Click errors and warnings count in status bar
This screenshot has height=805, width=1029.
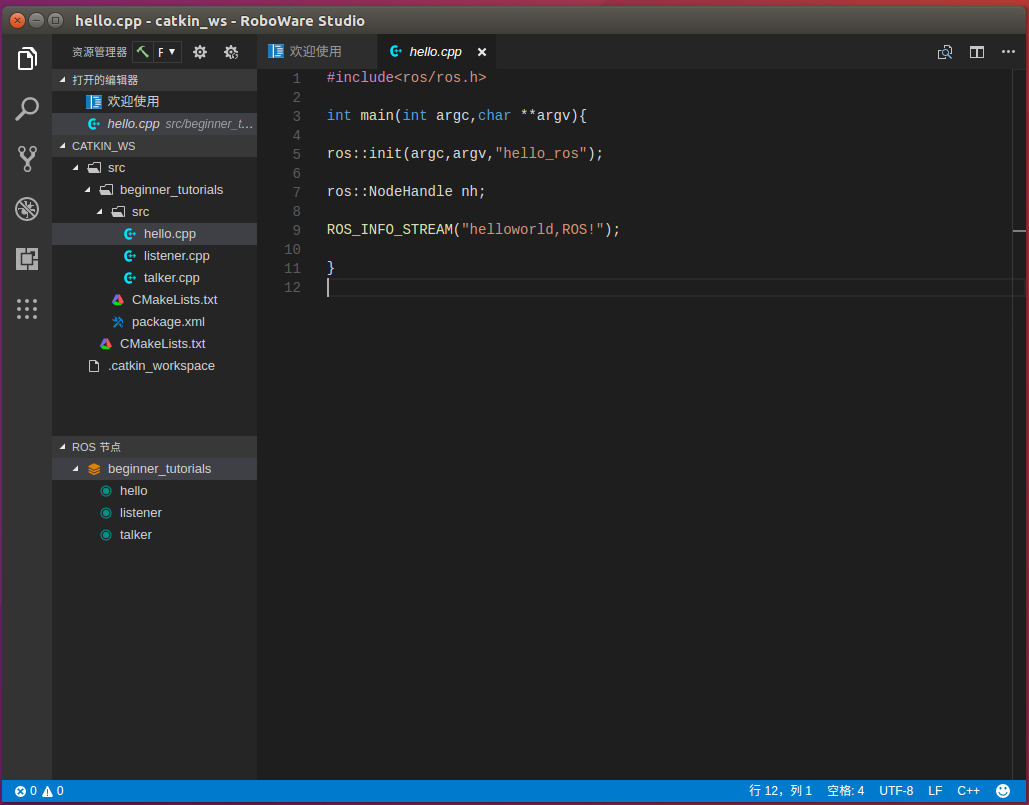[39, 791]
